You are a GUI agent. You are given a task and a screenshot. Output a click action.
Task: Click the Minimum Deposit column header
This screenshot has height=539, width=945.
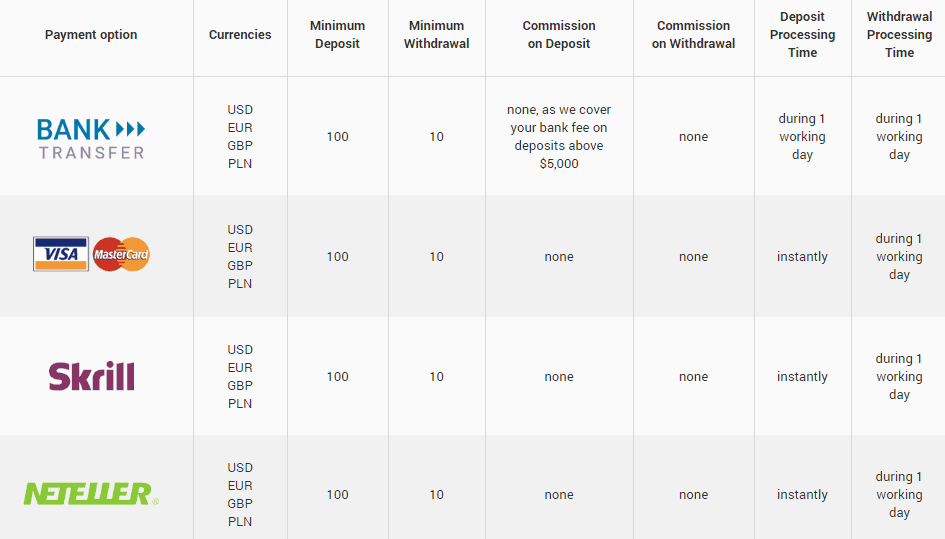pos(337,35)
